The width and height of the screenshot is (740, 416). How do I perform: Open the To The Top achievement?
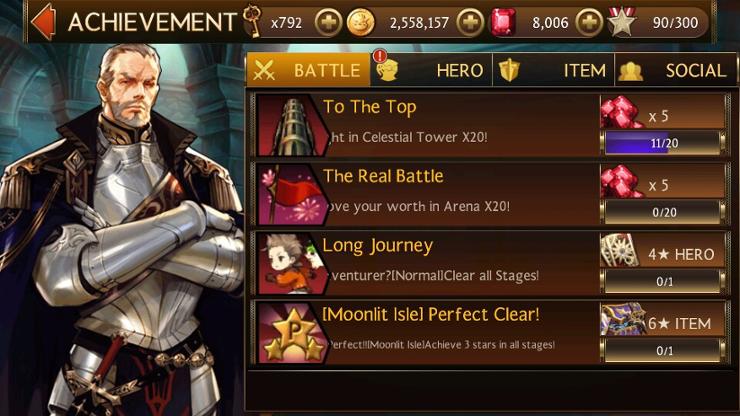coord(491,125)
